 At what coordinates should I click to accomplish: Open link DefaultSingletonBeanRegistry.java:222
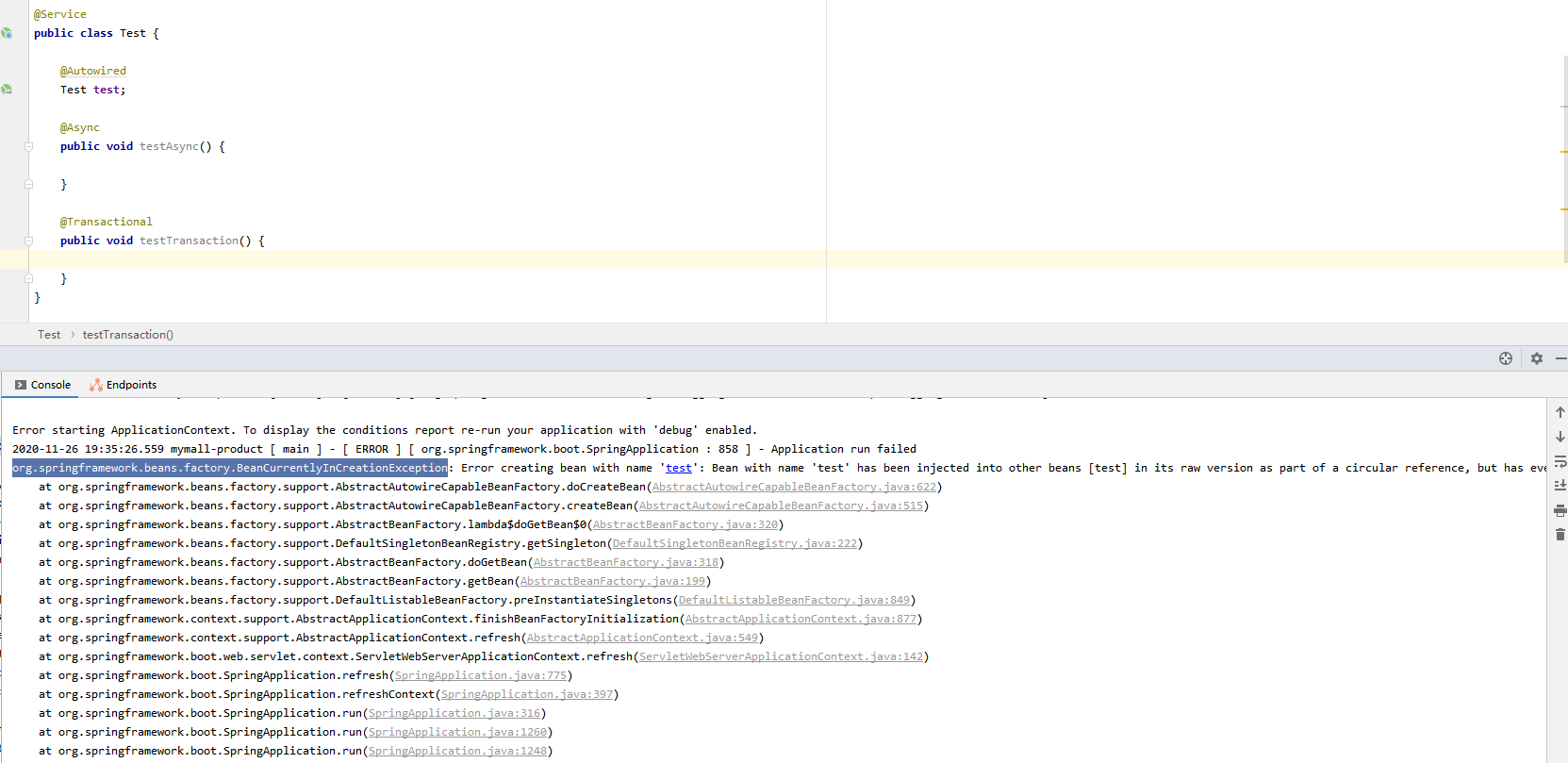click(x=735, y=543)
